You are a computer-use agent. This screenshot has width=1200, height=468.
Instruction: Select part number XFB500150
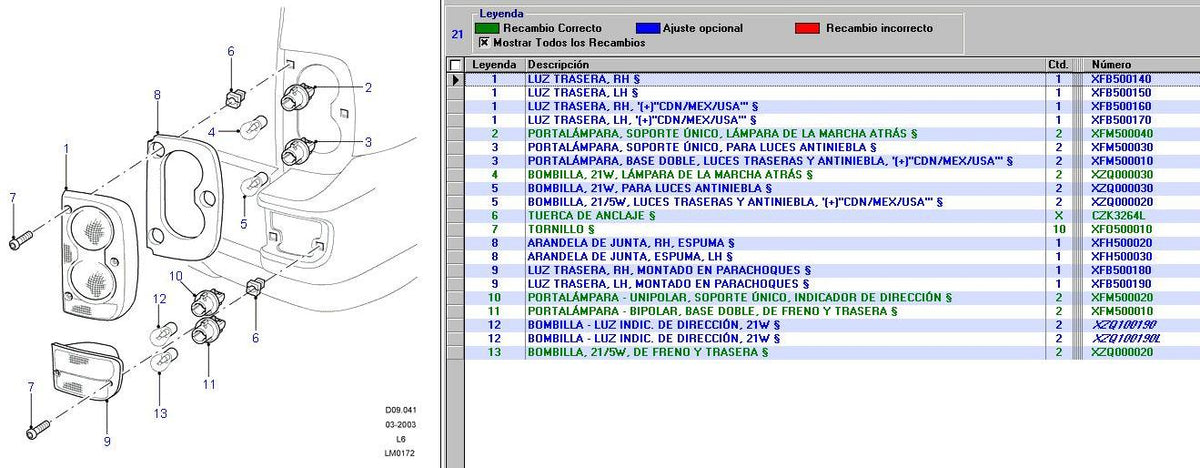1121,92
